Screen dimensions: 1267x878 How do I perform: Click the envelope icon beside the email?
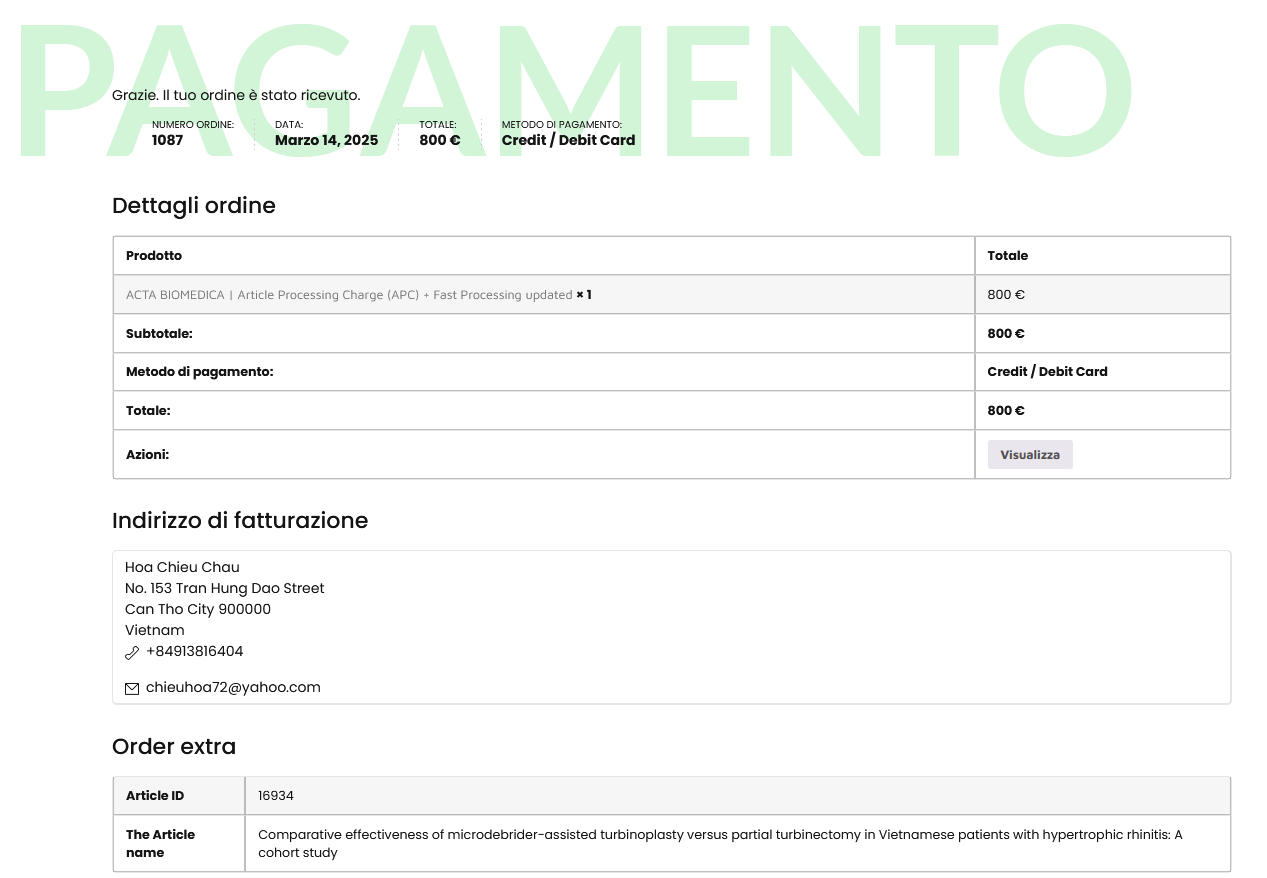132,688
